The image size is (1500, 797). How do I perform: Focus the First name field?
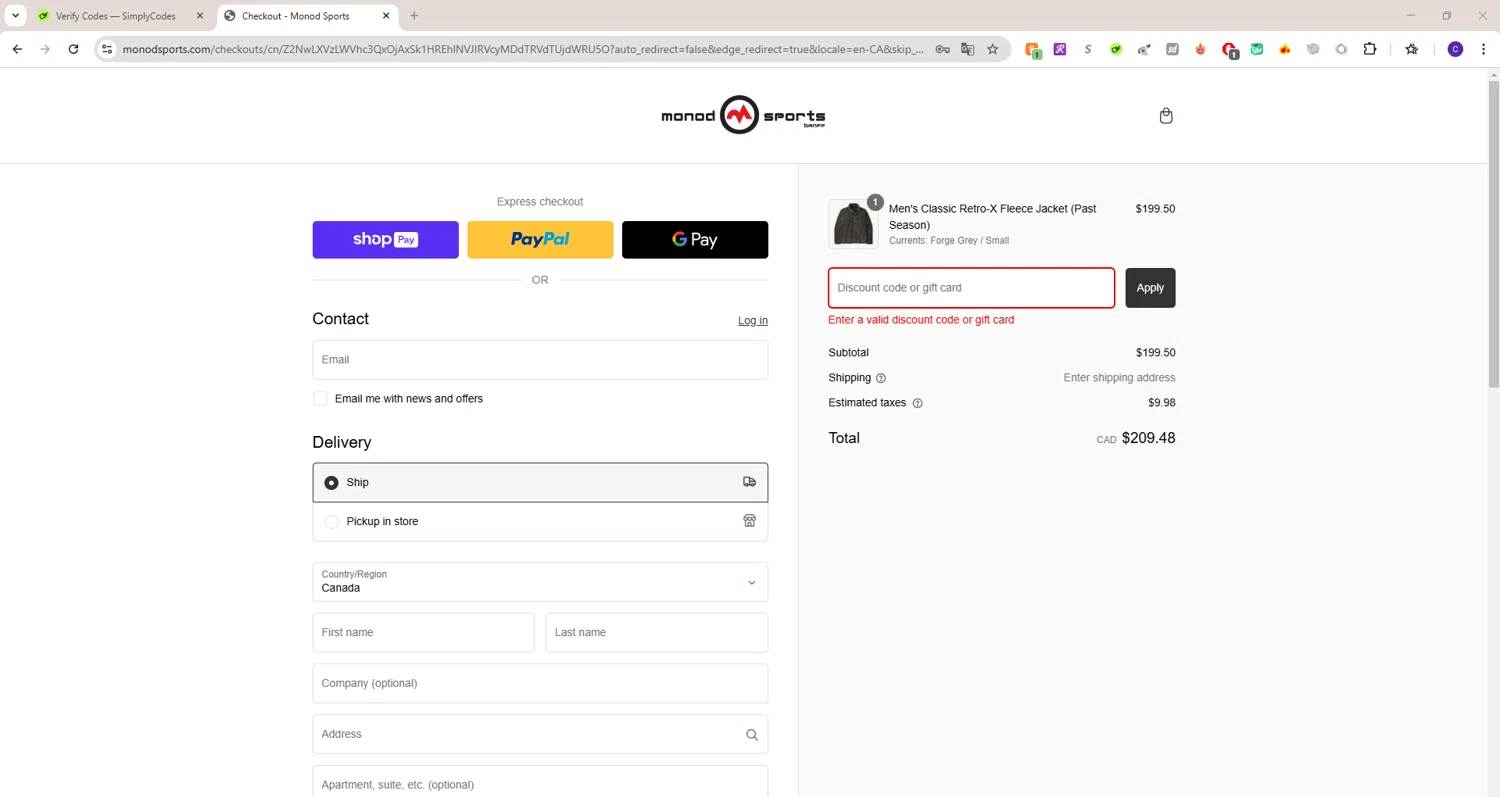pyautogui.click(x=423, y=633)
